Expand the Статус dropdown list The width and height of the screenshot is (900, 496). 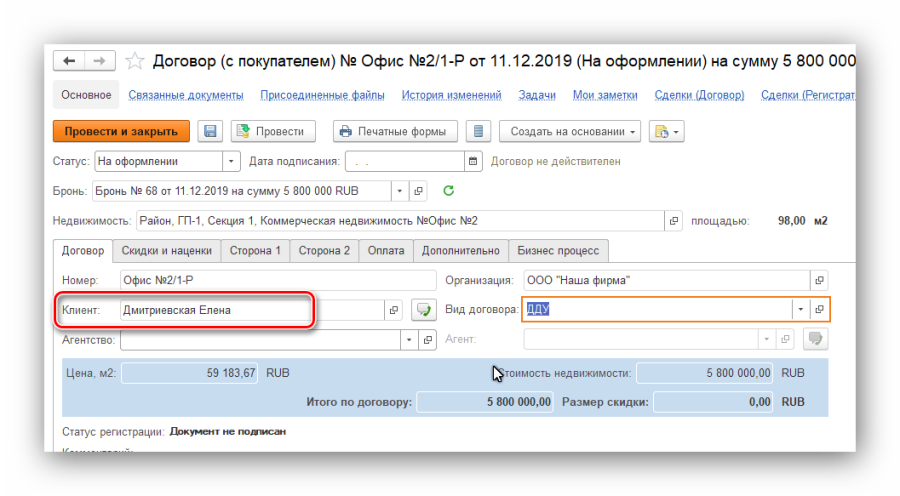(232, 161)
